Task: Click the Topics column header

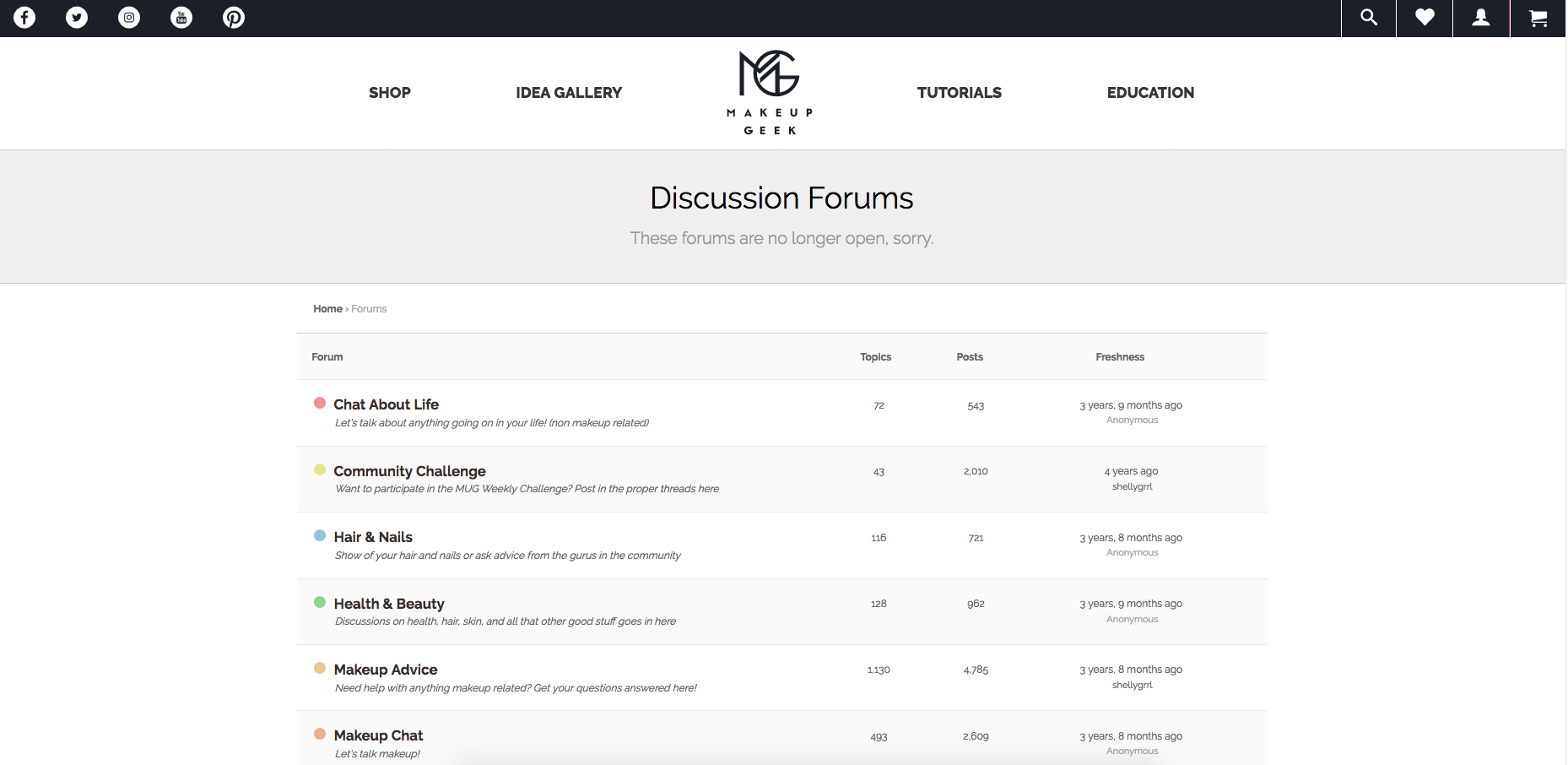Action: pos(876,357)
